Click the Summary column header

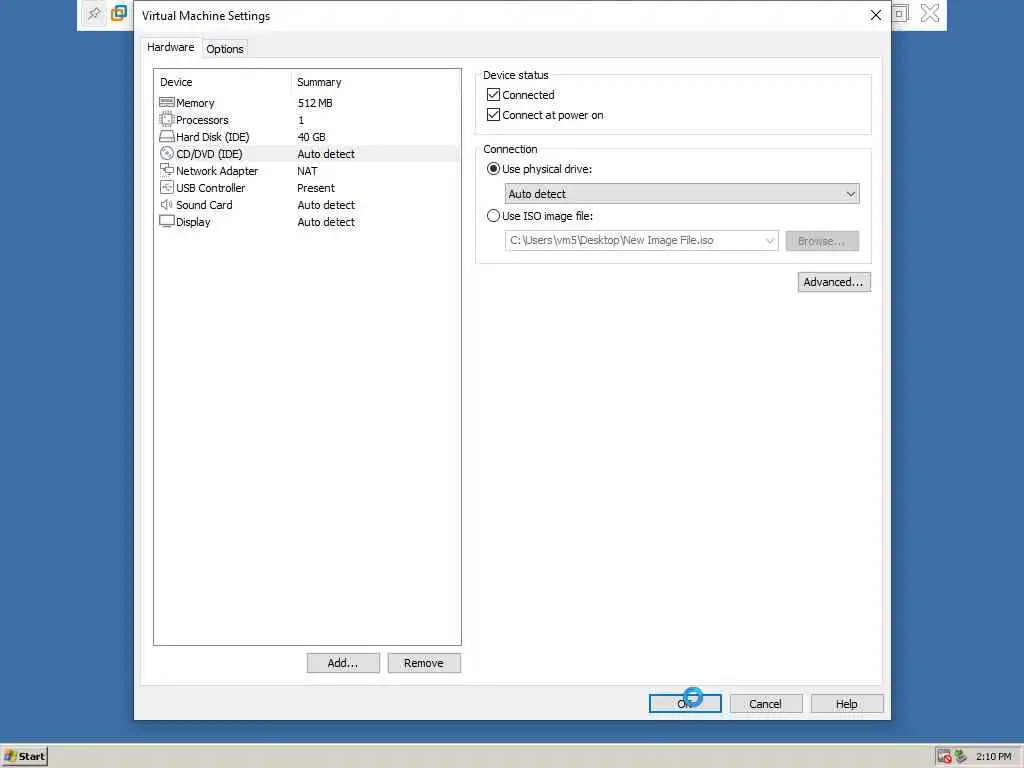pos(319,82)
